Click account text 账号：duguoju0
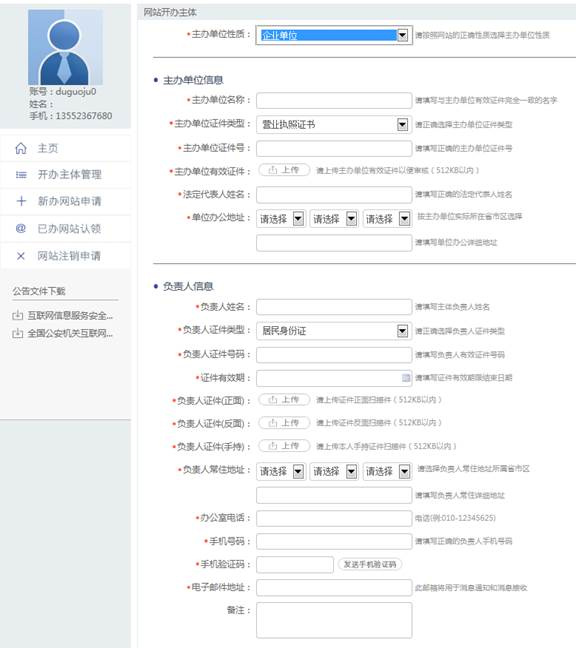Viewport: 576px width, 648px height. pyautogui.click(x=63, y=92)
